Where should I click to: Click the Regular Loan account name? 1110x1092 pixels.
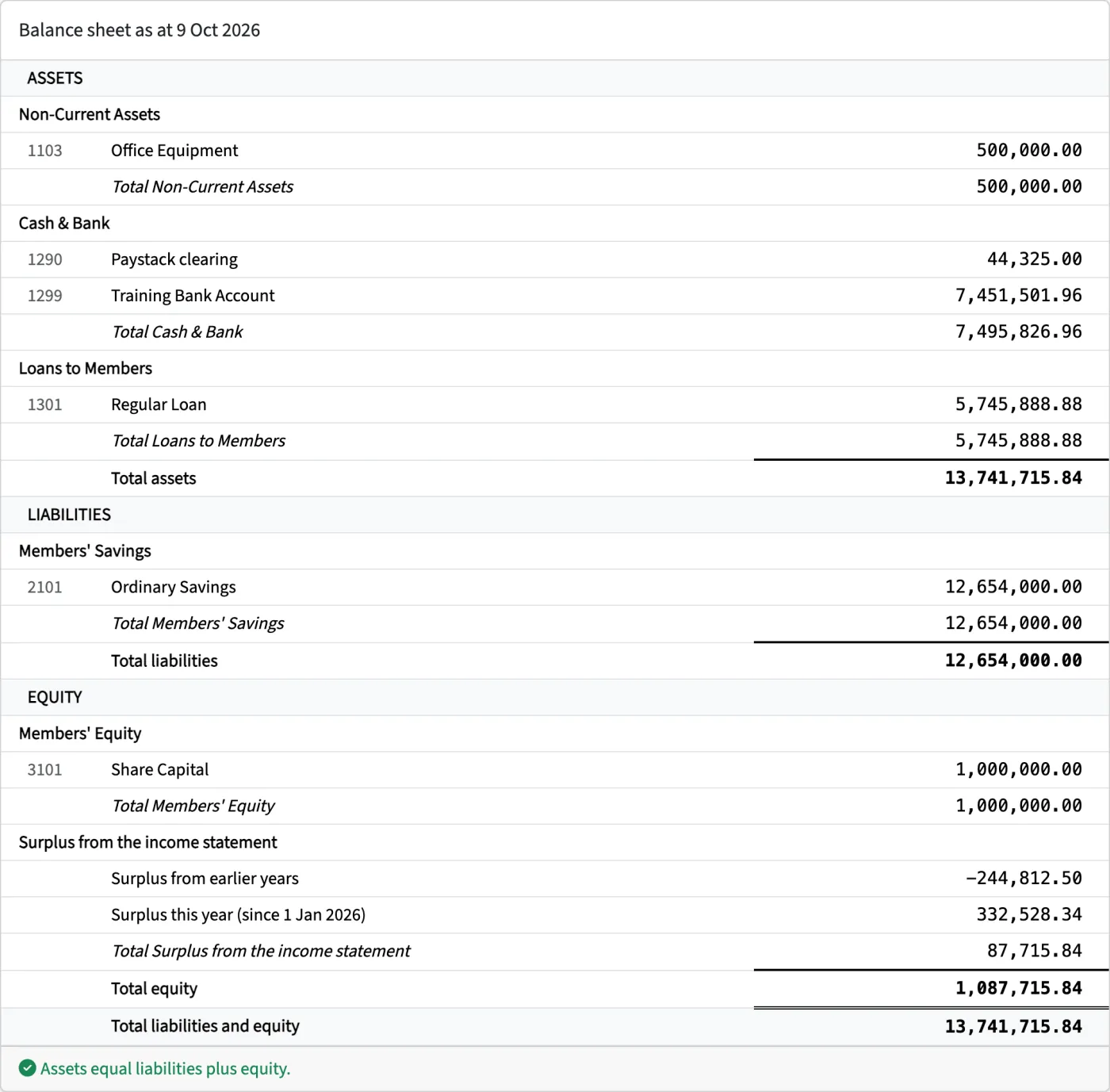coord(159,404)
